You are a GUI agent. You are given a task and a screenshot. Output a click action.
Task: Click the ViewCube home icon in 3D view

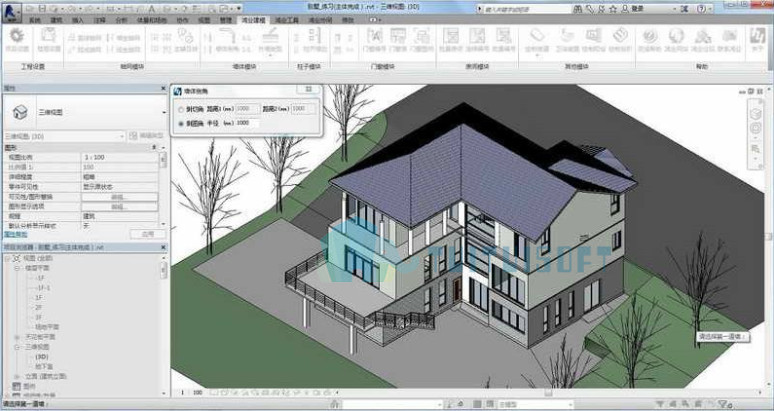(756, 114)
